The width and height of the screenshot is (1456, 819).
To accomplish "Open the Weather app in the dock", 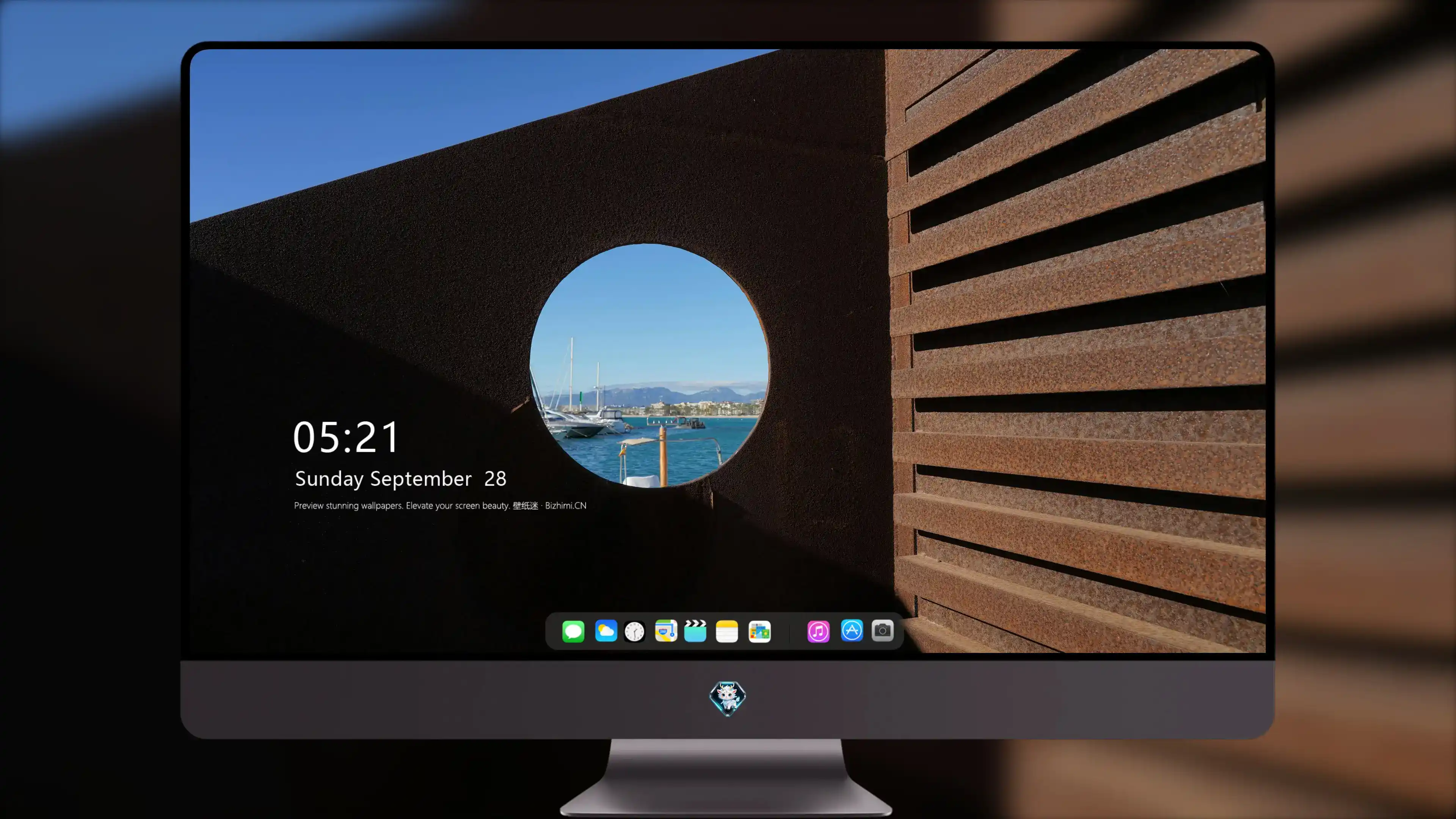I will (x=606, y=631).
